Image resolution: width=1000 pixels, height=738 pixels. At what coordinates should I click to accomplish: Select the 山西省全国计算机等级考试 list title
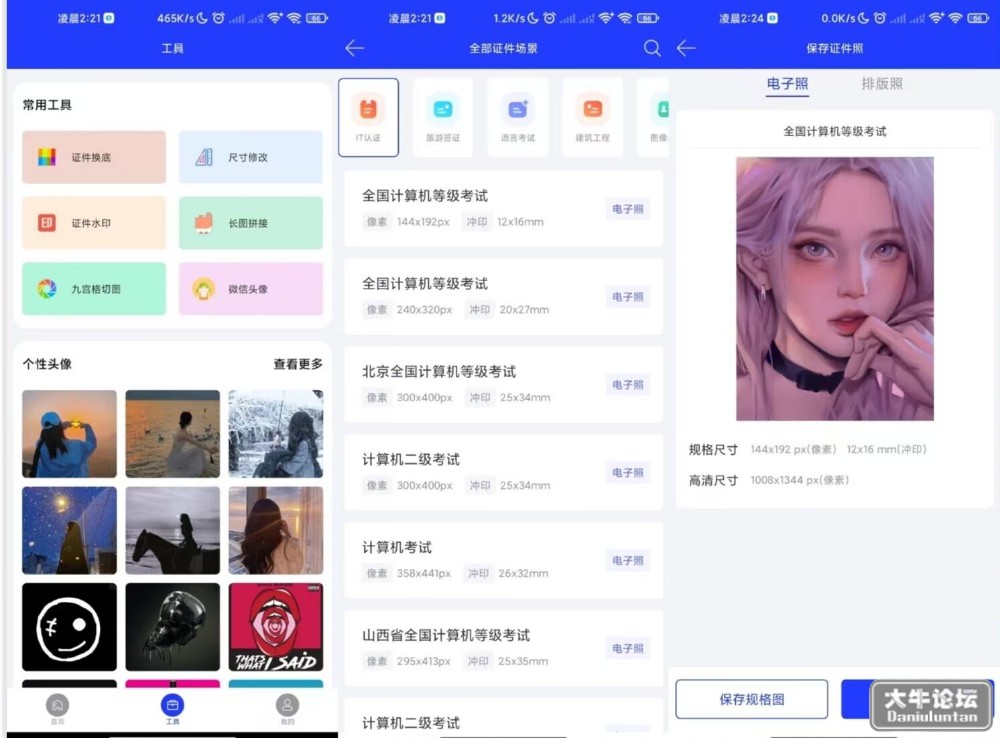click(446, 635)
